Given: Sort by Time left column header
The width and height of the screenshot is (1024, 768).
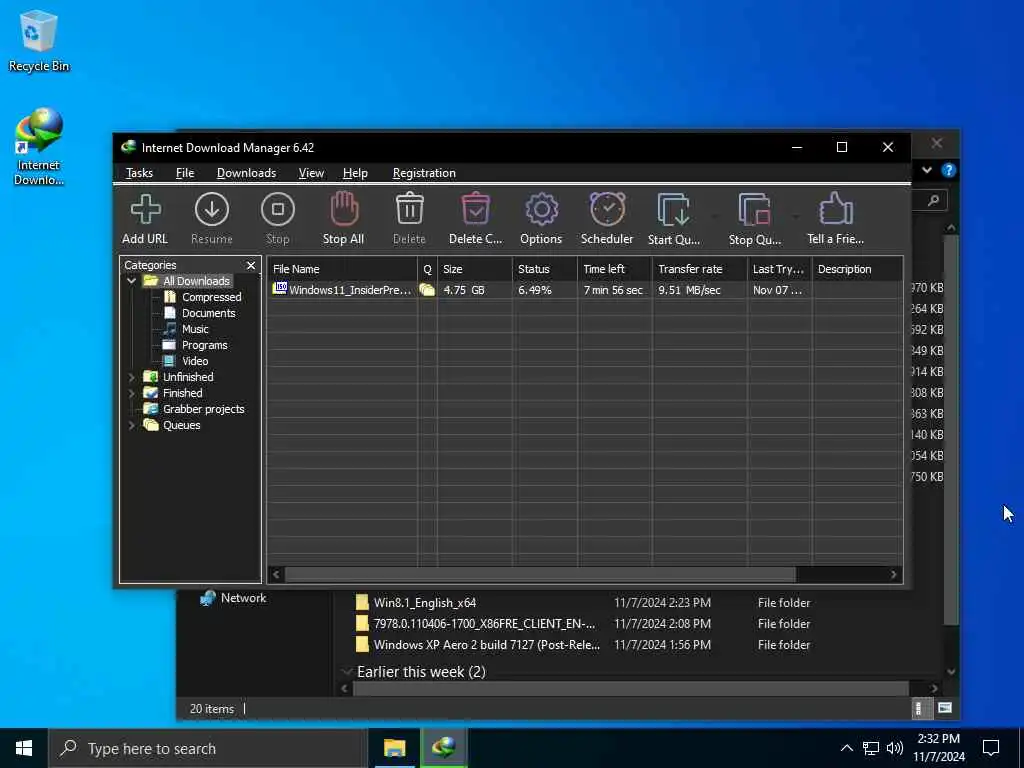Looking at the screenshot, I should [x=615, y=269].
